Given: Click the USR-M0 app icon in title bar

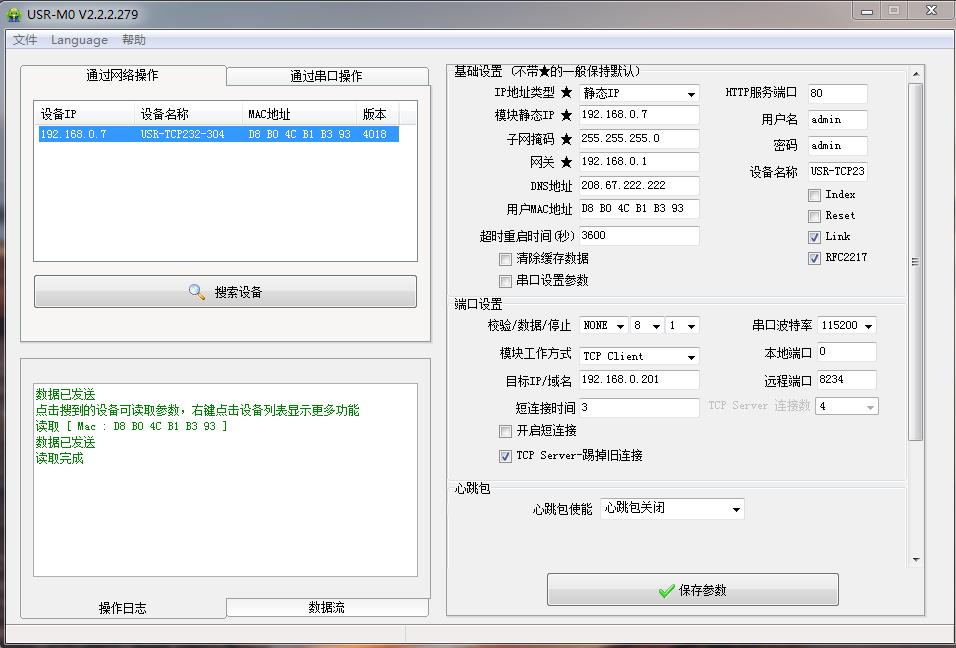Looking at the screenshot, I should 14,14.
